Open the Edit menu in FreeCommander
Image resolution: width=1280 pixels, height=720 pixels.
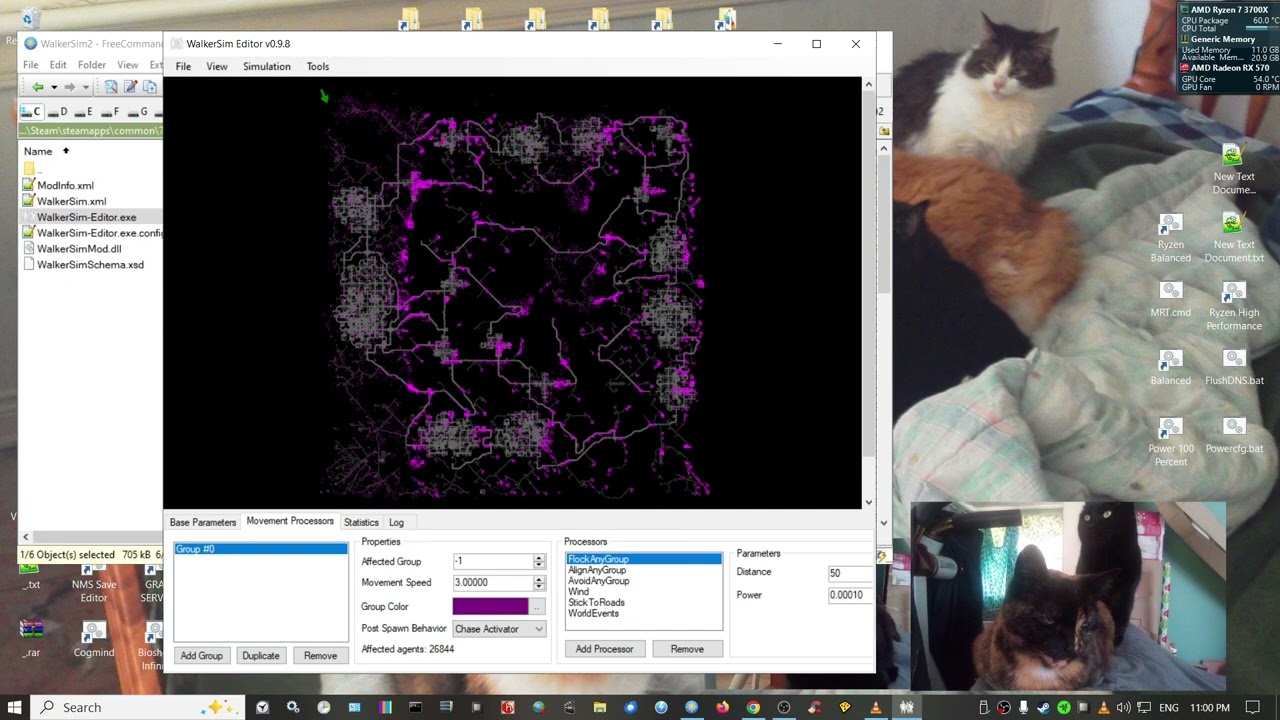tap(58, 65)
